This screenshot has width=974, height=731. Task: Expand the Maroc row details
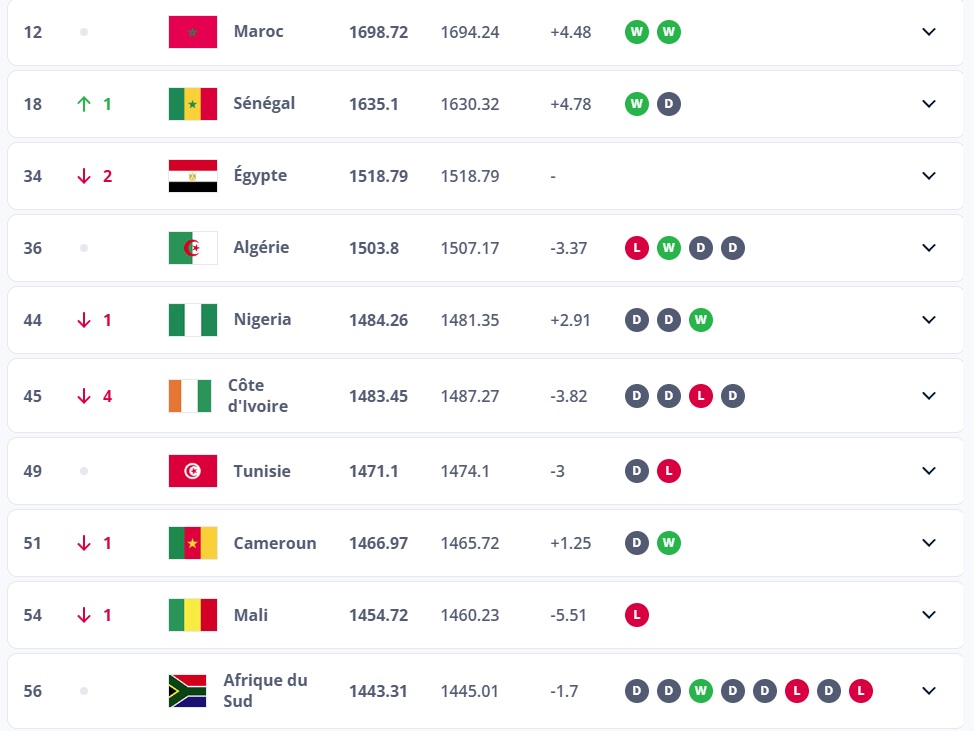[x=929, y=32]
